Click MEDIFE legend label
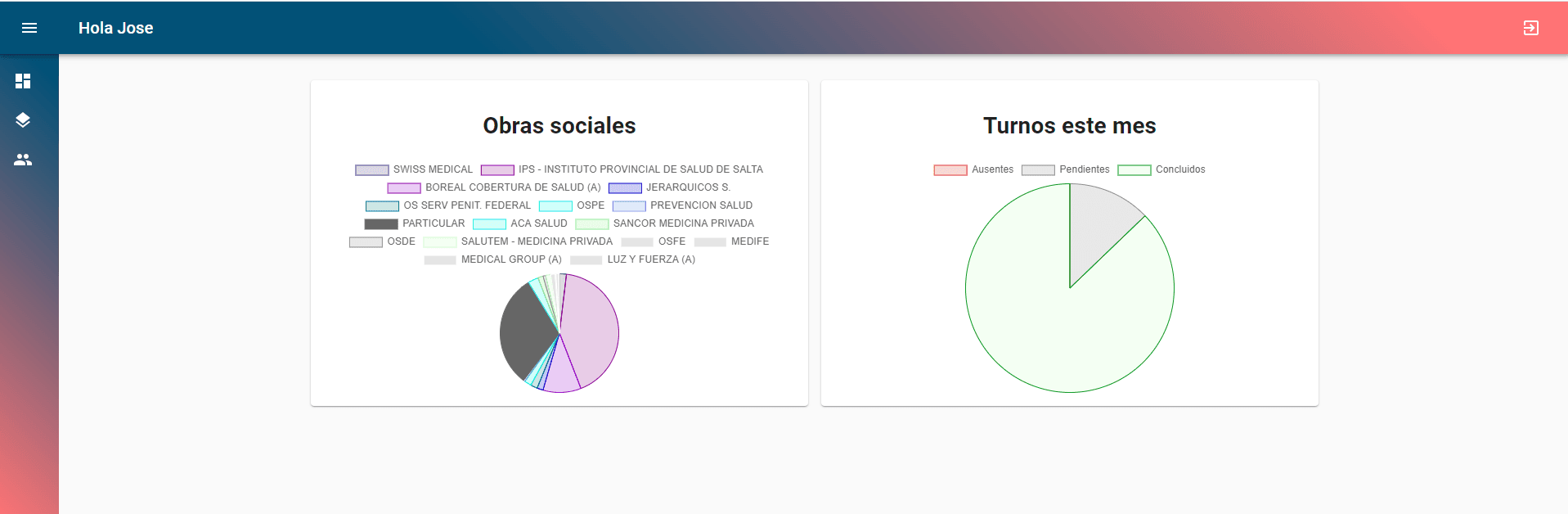The height and width of the screenshot is (514, 1568). coord(750,241)
